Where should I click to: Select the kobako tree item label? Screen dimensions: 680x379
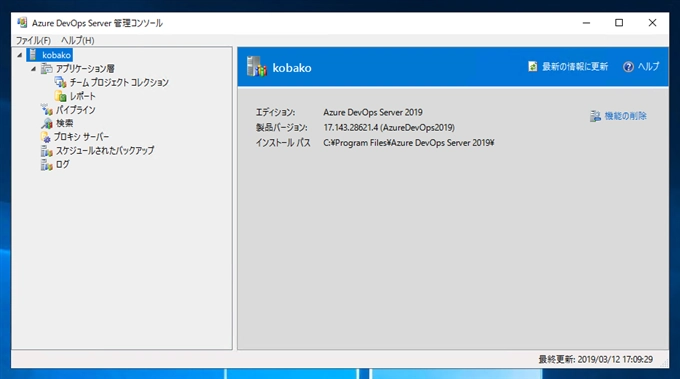coord(56,55)
